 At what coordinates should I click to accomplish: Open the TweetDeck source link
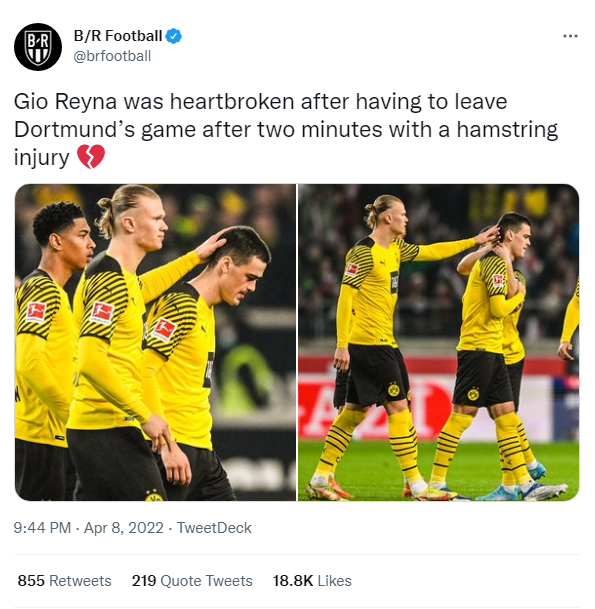tap(214, 528)
